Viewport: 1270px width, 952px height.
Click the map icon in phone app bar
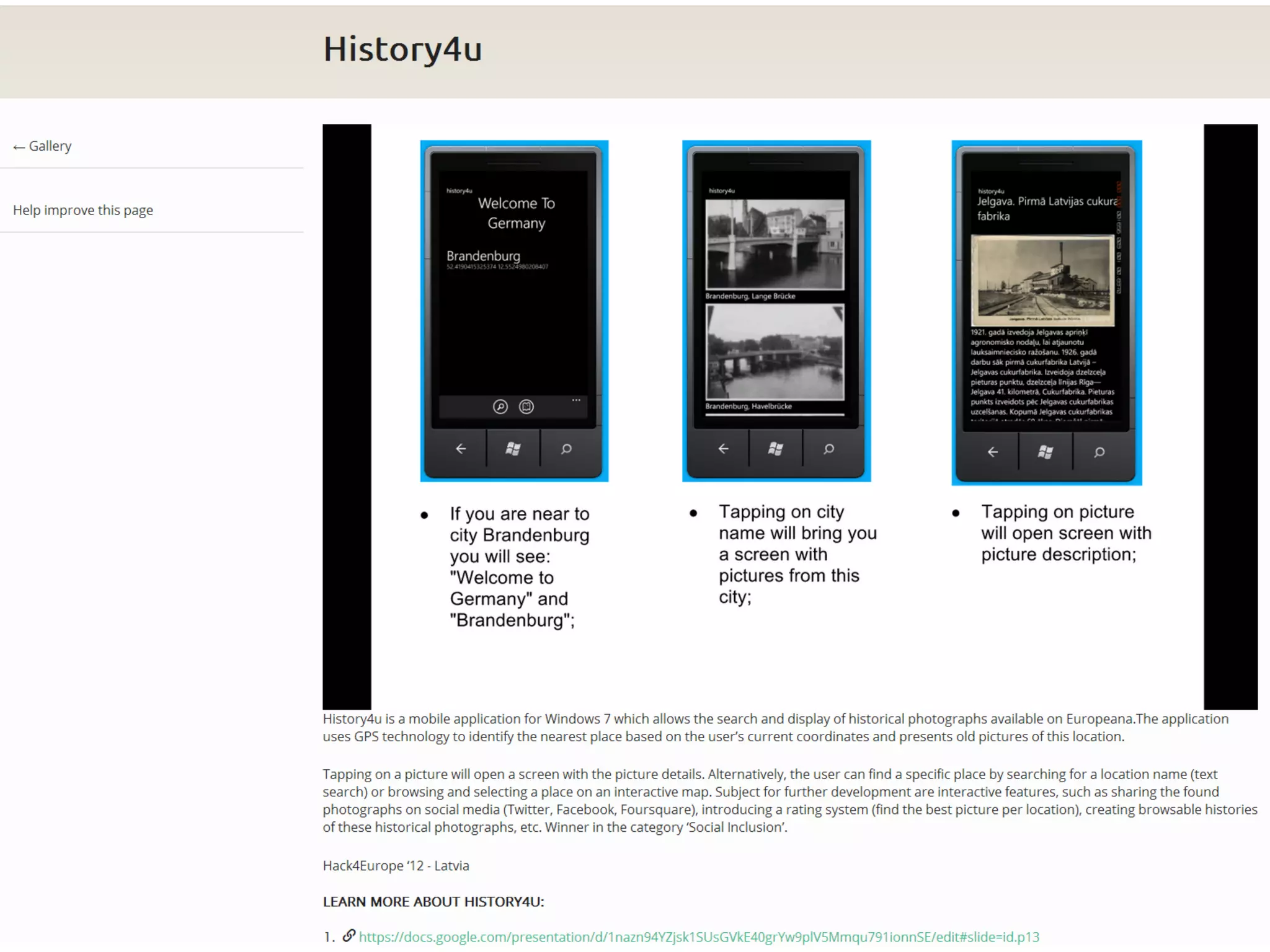526,407
